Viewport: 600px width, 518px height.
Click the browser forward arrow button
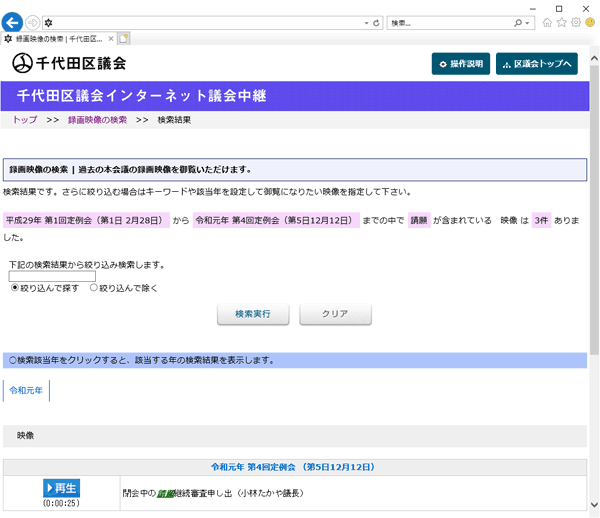point(33,23)
